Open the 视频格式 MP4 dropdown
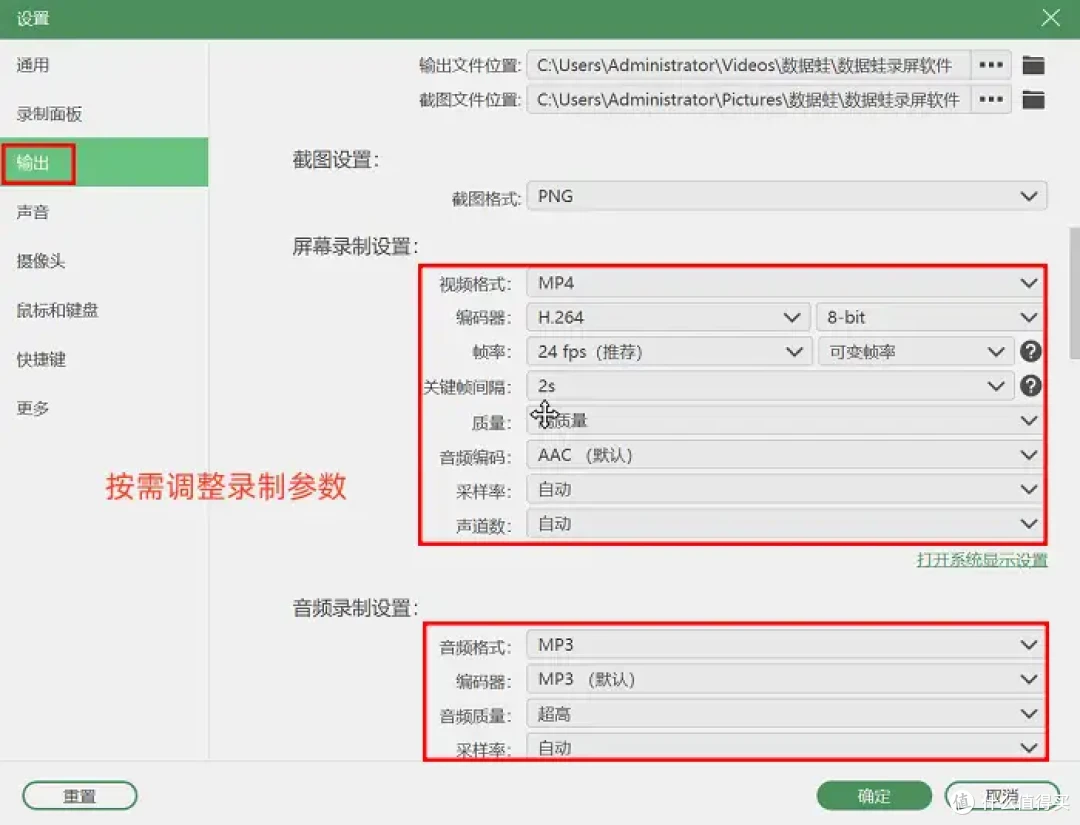This screenshot has height=825, width=1080. point(787,283)
